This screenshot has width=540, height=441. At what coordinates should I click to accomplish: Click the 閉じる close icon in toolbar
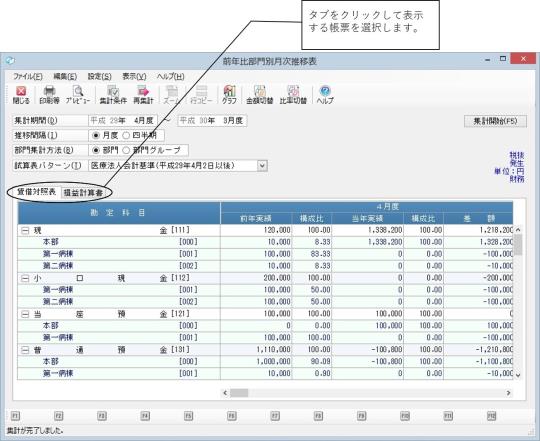pyautogui.click(x=21, y=95)
